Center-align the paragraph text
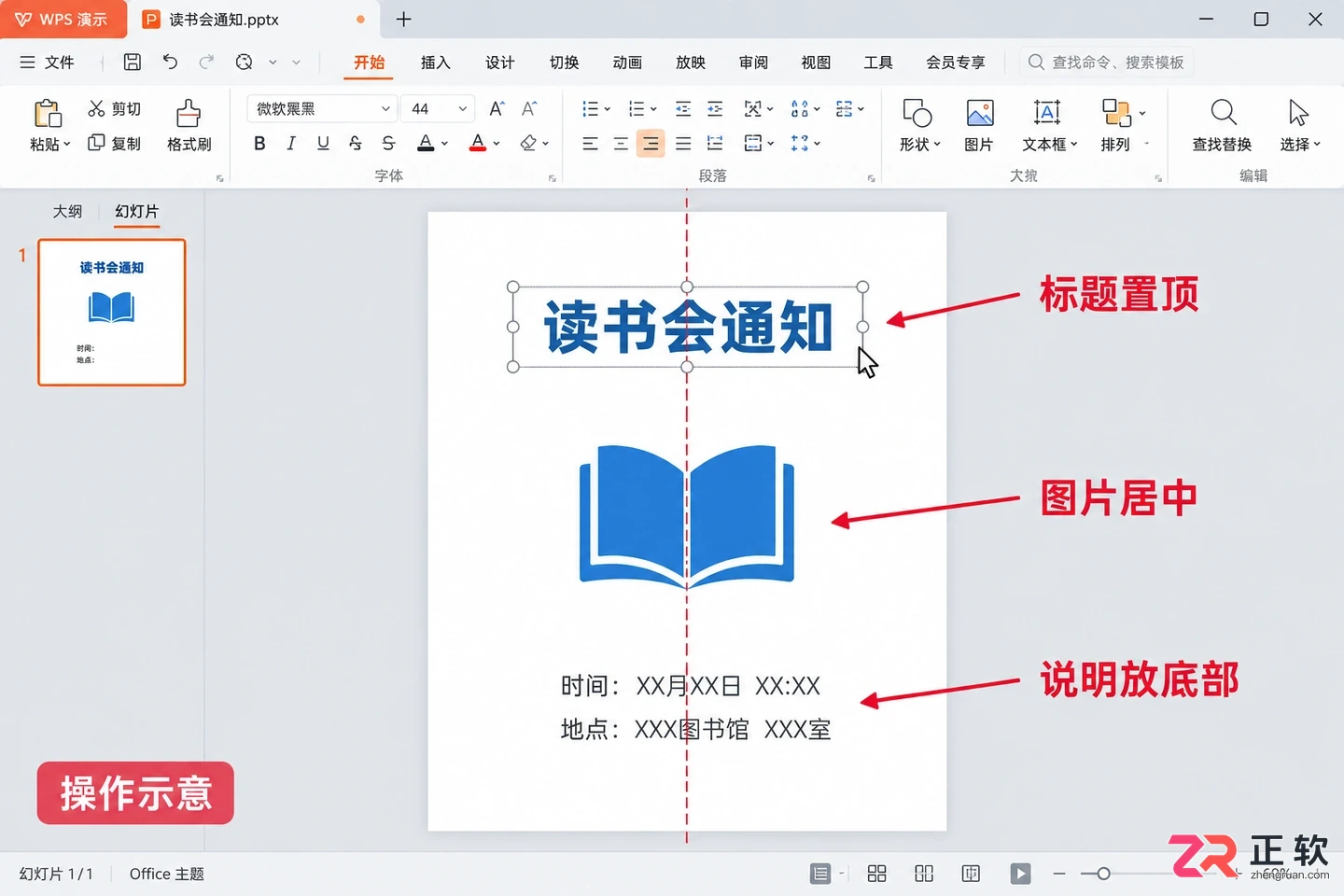 pyautogui.click(x=621, y=144)
